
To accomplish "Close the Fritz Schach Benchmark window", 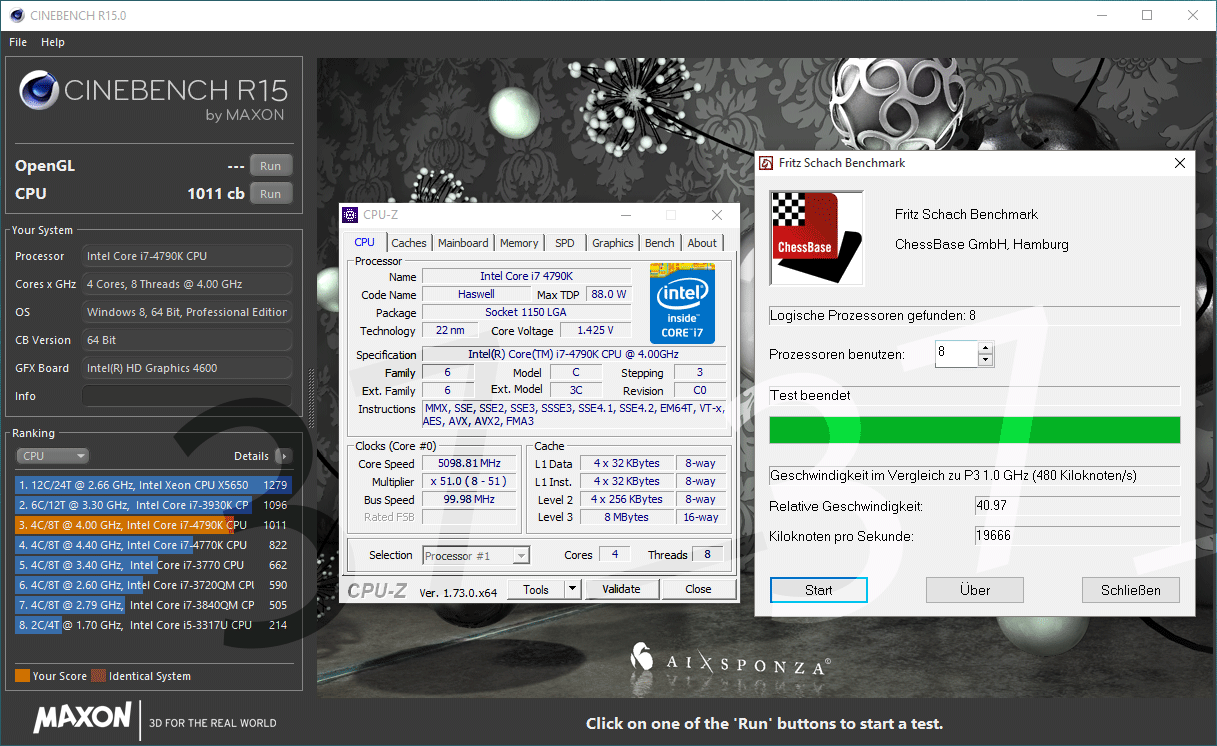I will [1180, 163].
